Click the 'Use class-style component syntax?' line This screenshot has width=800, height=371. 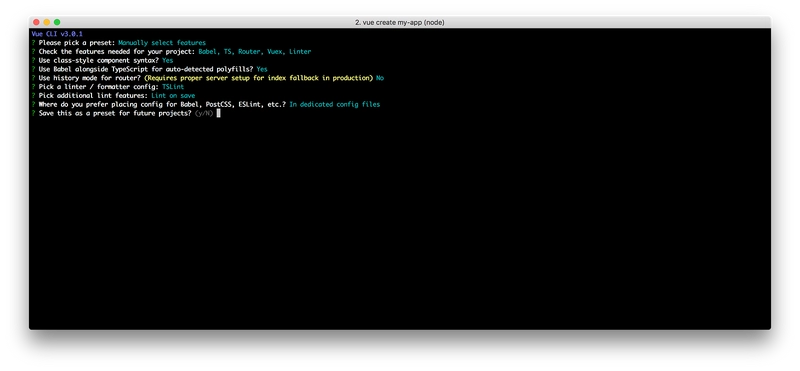point(102,60)
